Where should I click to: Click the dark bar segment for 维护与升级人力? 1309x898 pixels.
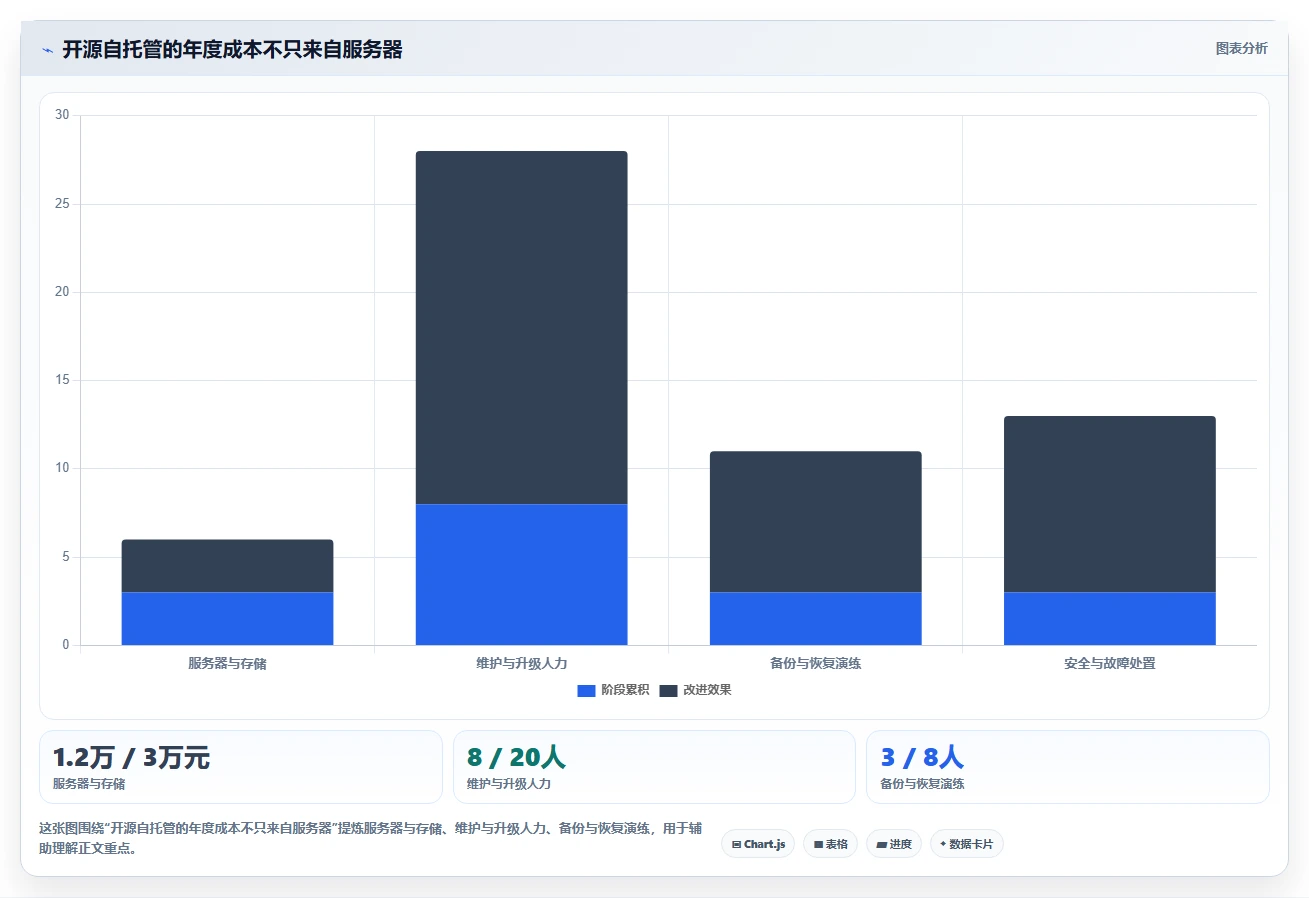521,328
